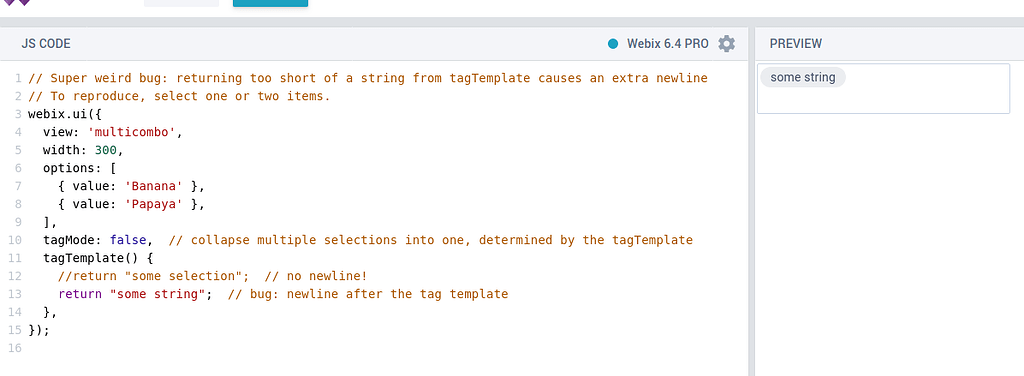The image size is (1024, 376).
Task: Open editor settings via gear icon
Action: coord(726,44)
